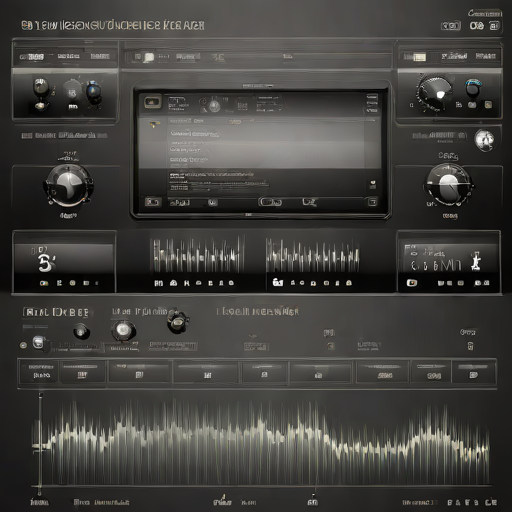Click the small blue-ringed knob in top-right panel
The height and width of the screenshot is (512, 512).
point(473,87)
